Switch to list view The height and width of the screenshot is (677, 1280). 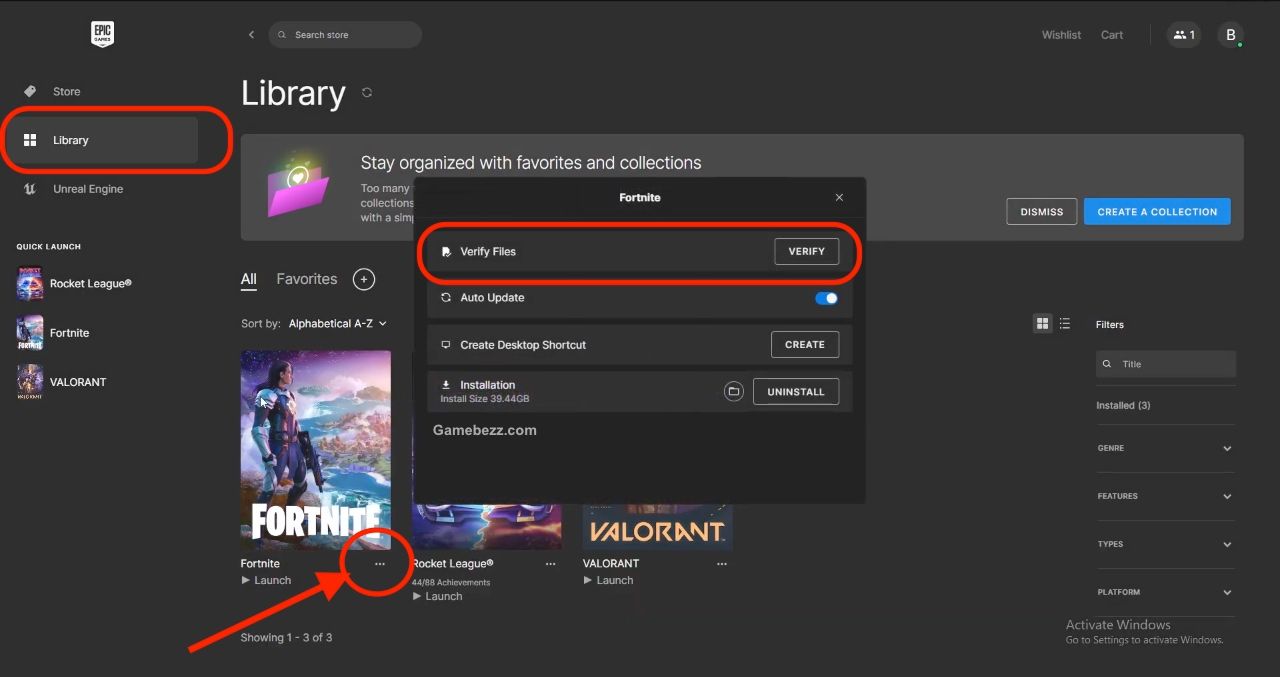pos(1065,324)
